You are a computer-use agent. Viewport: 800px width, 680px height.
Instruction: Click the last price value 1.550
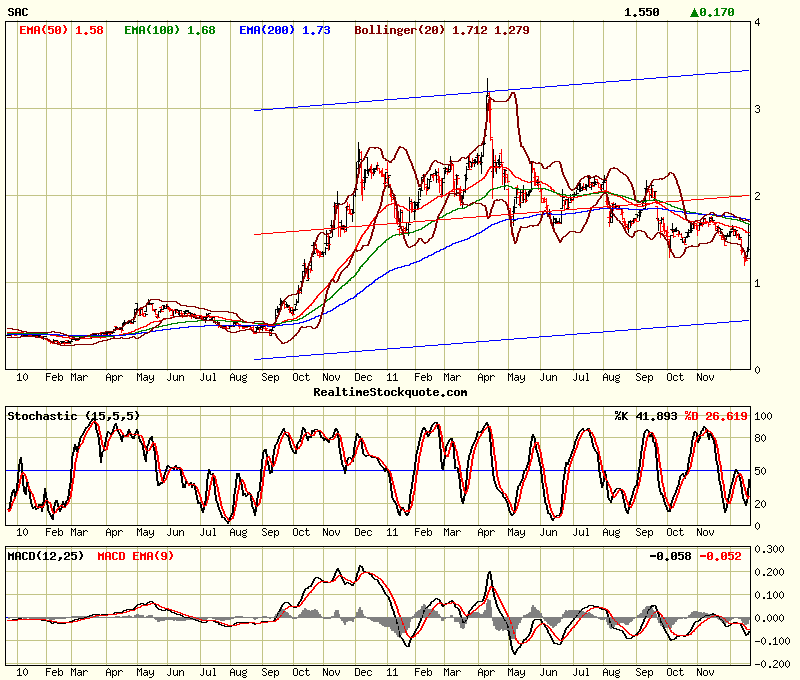(x=641, y=12)
